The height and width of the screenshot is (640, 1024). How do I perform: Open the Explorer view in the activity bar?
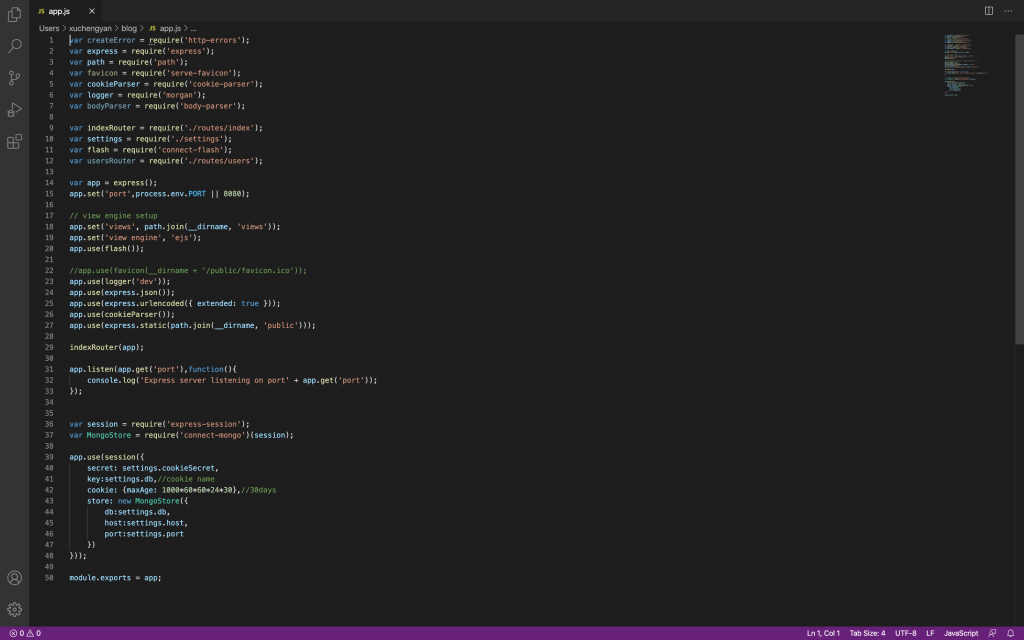click(x=14, y=14)
